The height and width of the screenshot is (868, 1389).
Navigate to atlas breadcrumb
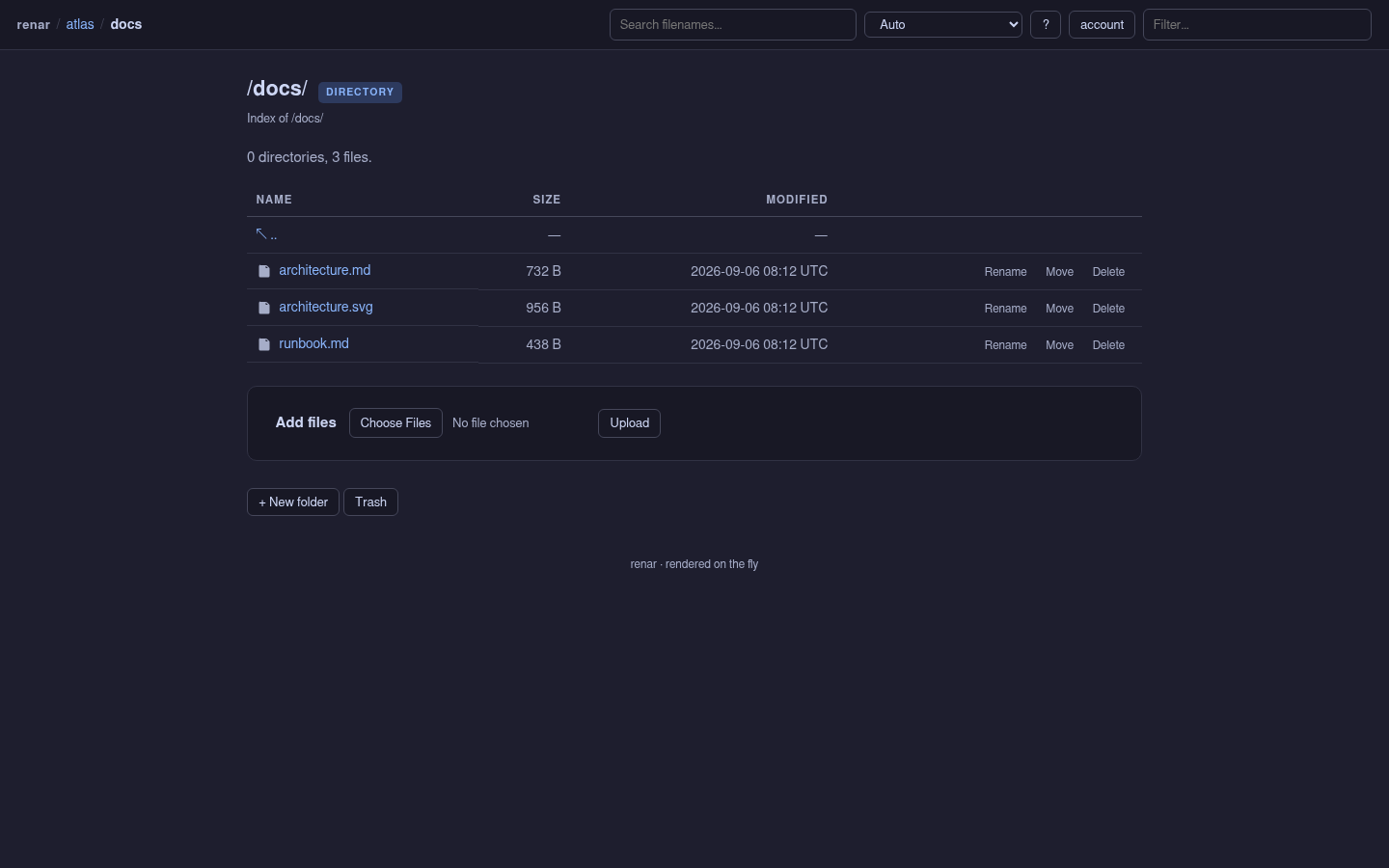pyautogui.click(x=80, y=24)
